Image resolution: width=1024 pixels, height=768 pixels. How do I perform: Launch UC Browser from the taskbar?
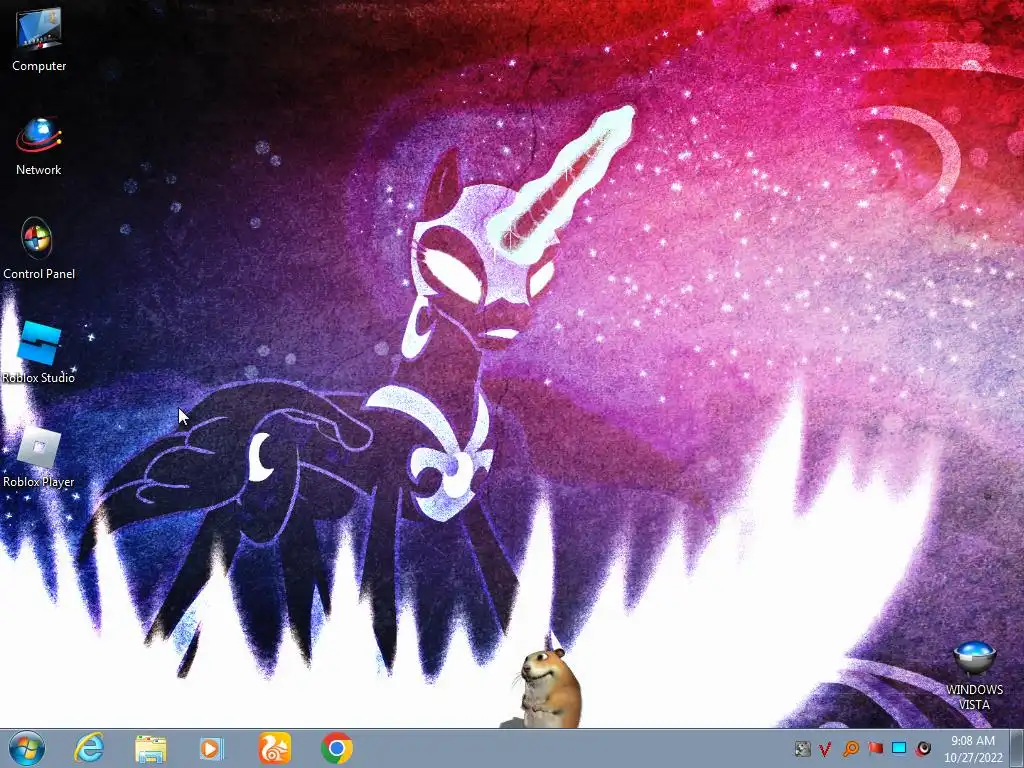coord(274,748)
